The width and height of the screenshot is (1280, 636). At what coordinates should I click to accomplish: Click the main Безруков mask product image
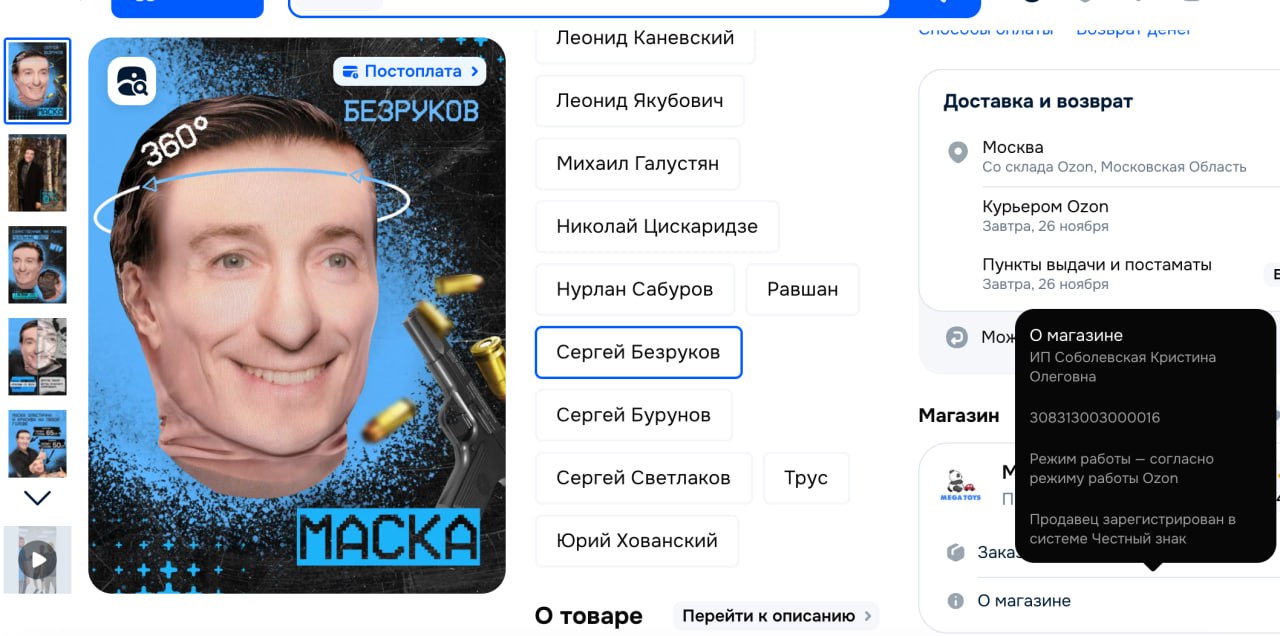[x=297, y=316]
